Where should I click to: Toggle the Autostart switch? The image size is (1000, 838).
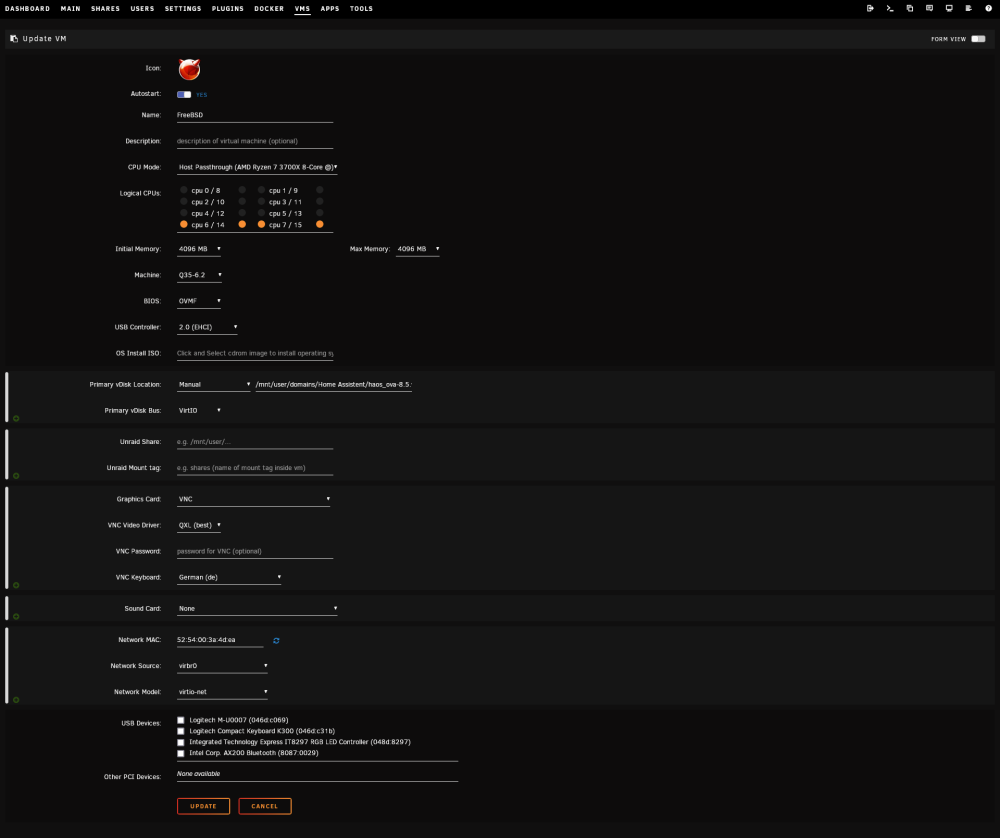(x=184, y=94)
